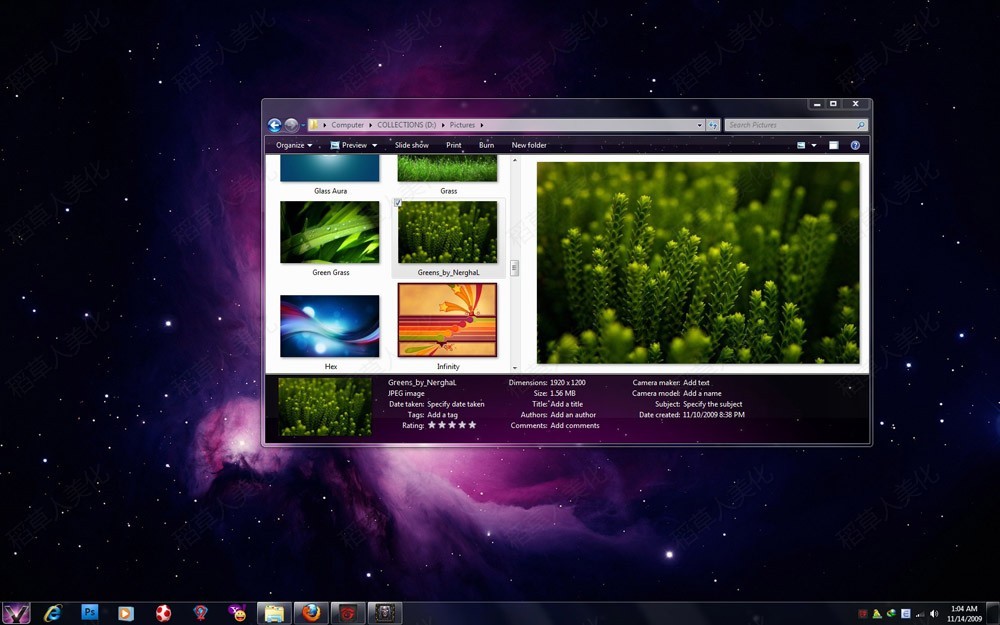Go to COLLECTIONS (D:) in the breadcrumb
Image resolution: width=1000 pixels, height=625 pixels.
pyautogui.click(x=406, y=125)
